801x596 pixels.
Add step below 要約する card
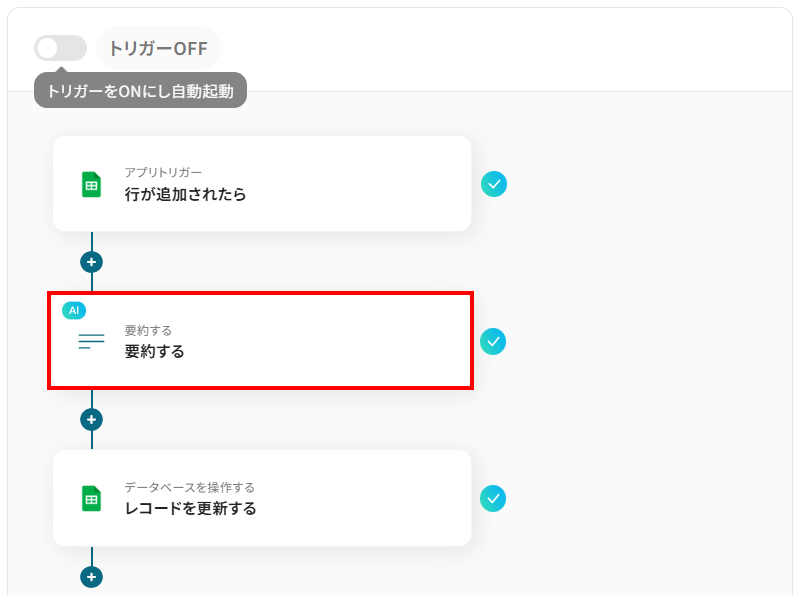92,420
